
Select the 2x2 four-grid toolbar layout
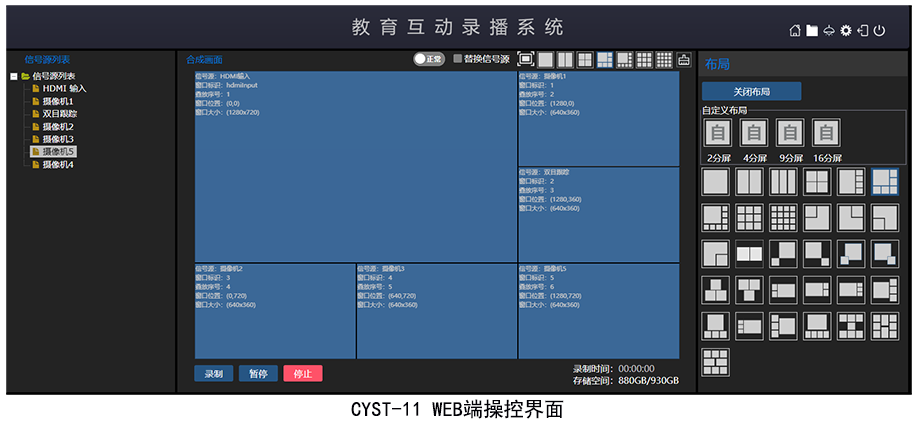pos(585,60)
